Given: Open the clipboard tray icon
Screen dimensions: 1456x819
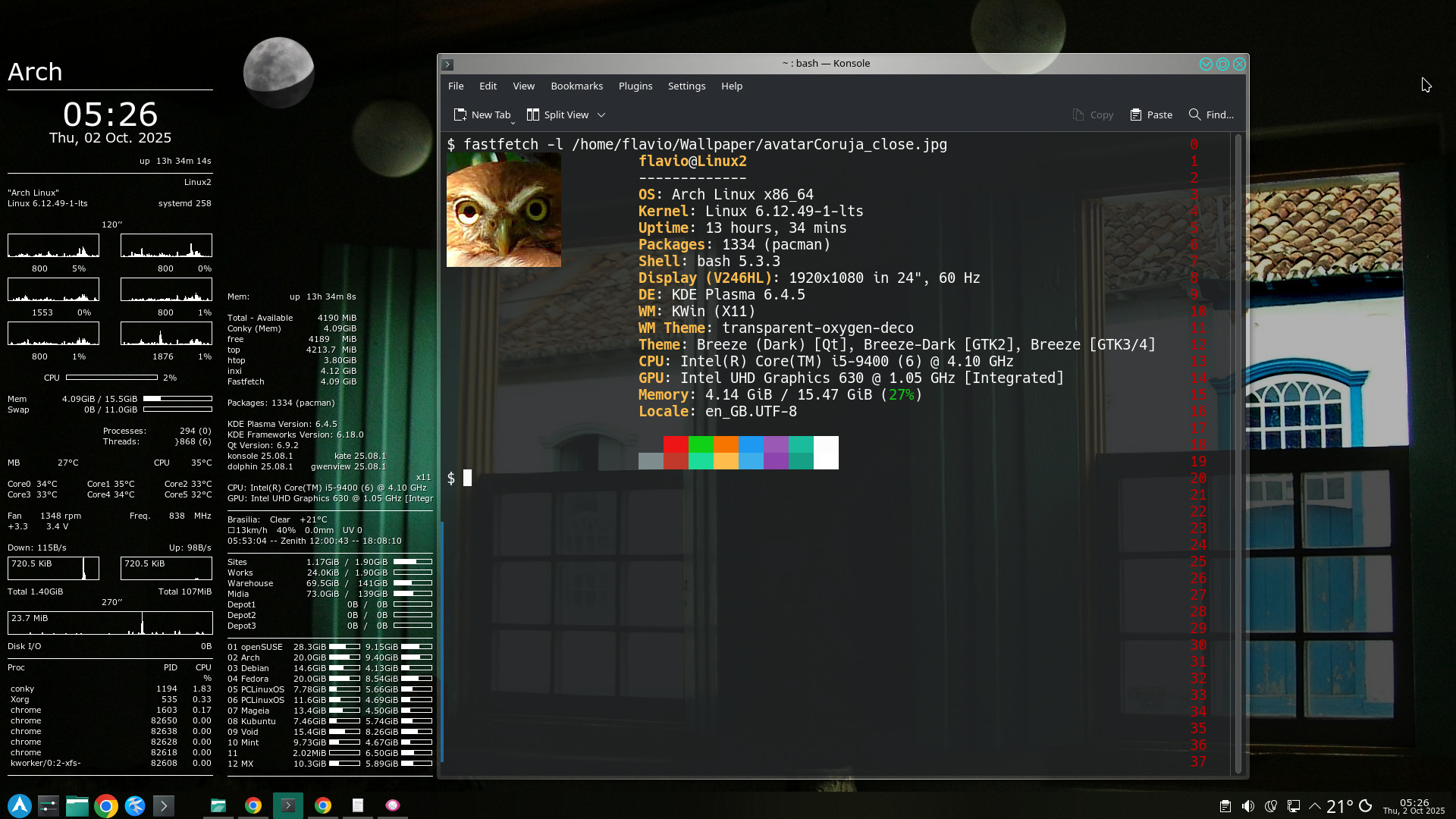Looking at the screenshot, I should pyautogui.click(x=1225, y=806).
